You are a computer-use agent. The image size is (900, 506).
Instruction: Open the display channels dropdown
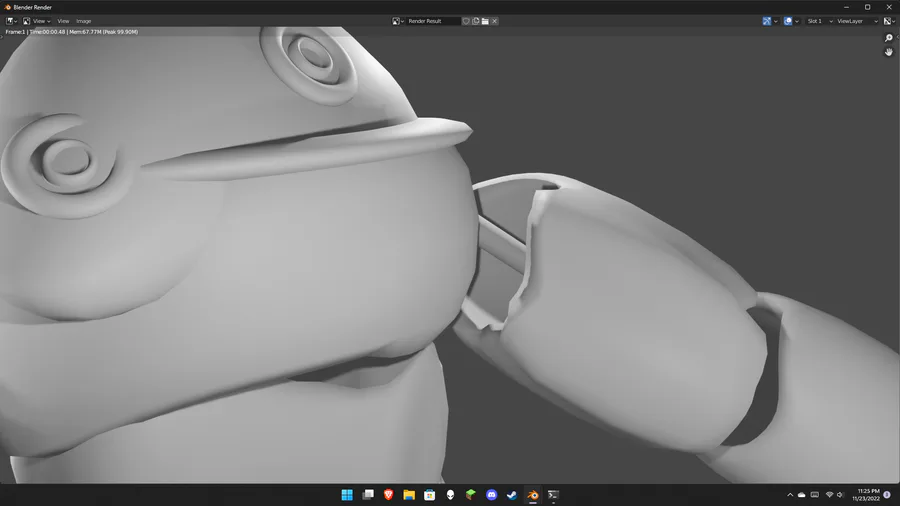tap(890, 21)
